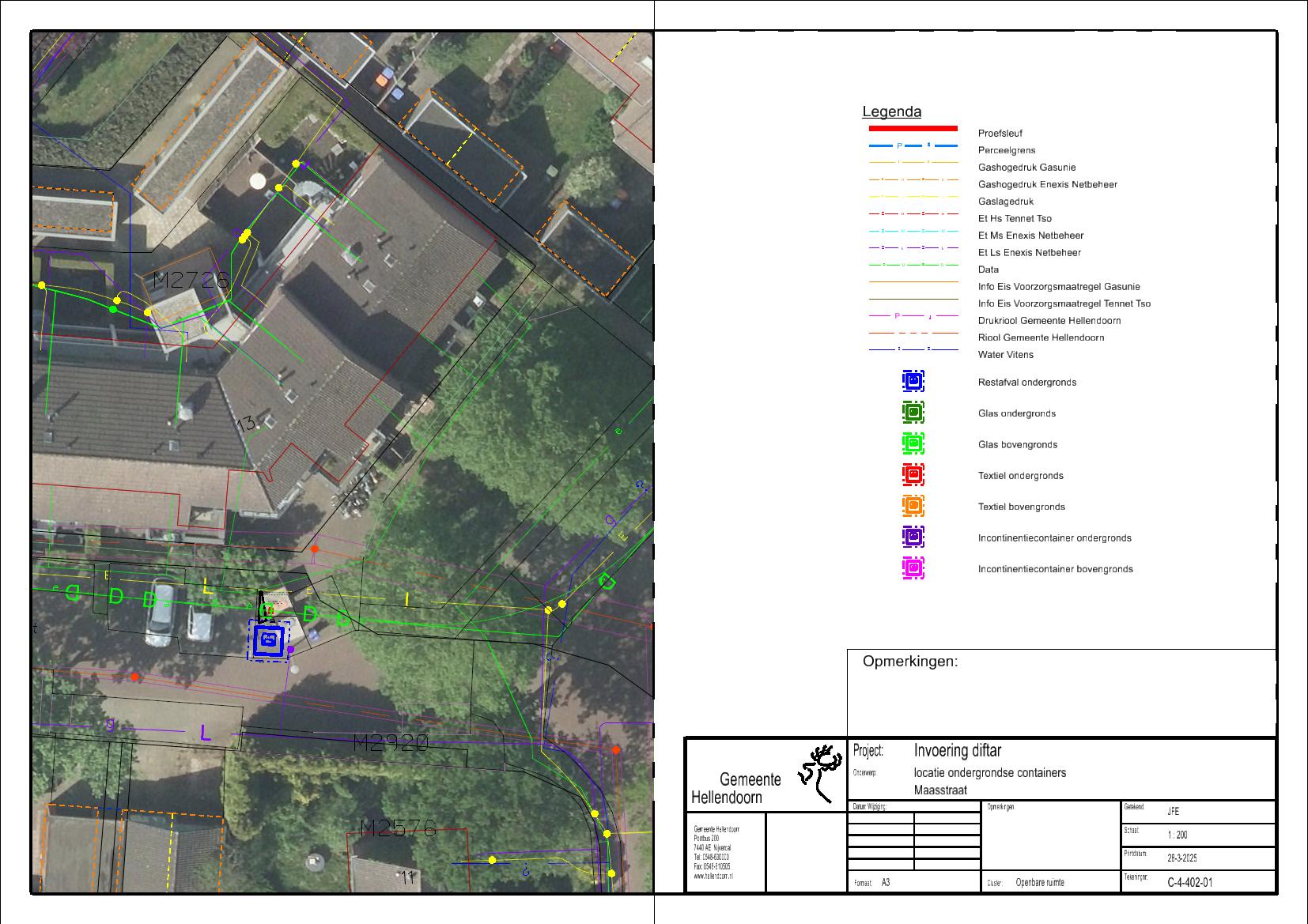Viewport: 1308px width, 924px height.
Task: Click the Gemeente Hellendoorn tree logo
Action: [x=821, y=773]
